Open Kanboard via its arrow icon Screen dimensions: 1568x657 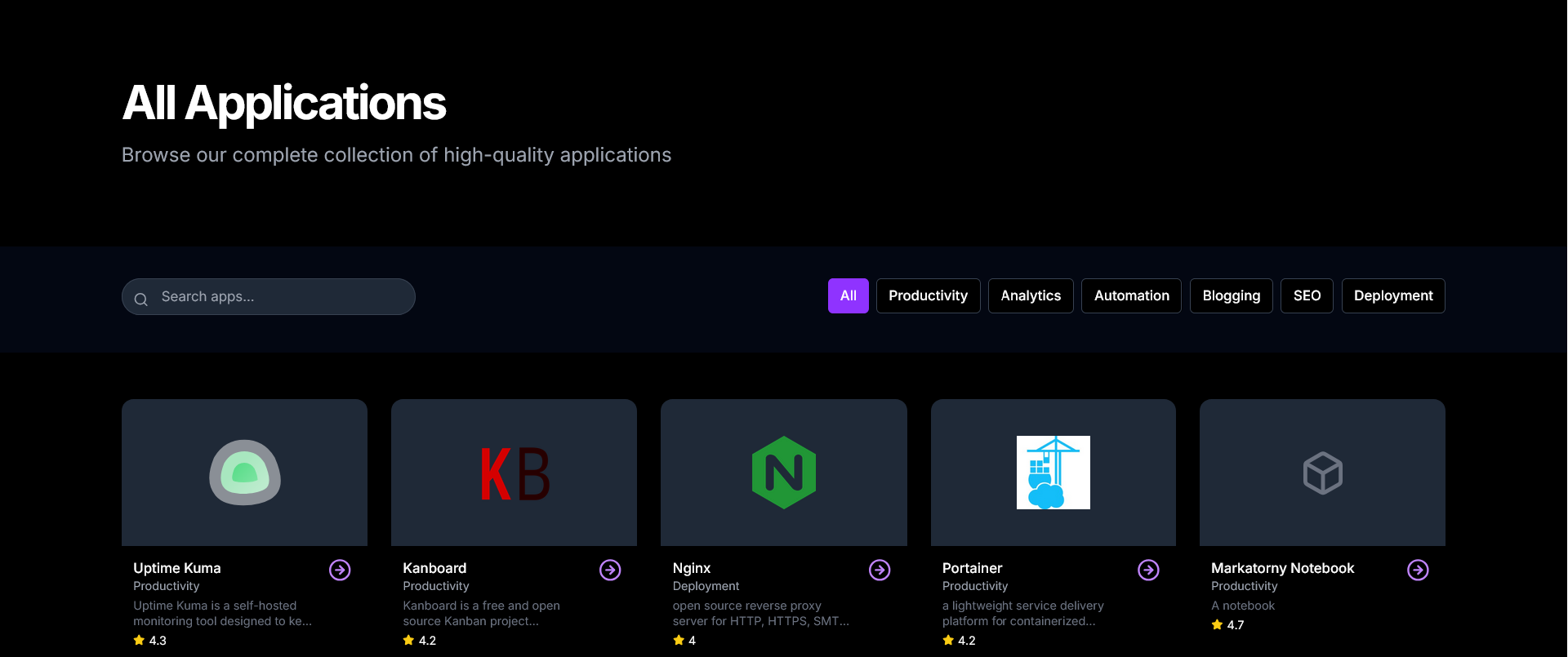(x=610, y=570)
